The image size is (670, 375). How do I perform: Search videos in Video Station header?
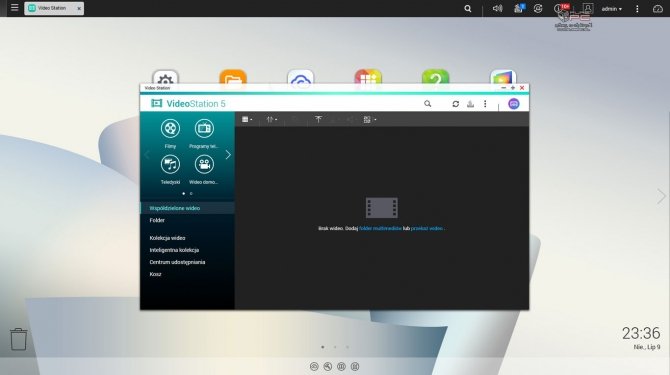427,104
